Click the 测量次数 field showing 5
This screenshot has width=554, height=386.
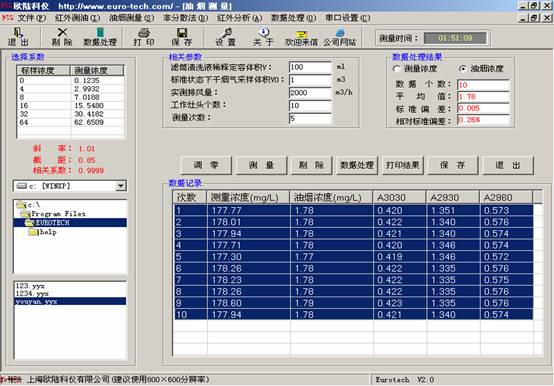[x=310, y=118]
